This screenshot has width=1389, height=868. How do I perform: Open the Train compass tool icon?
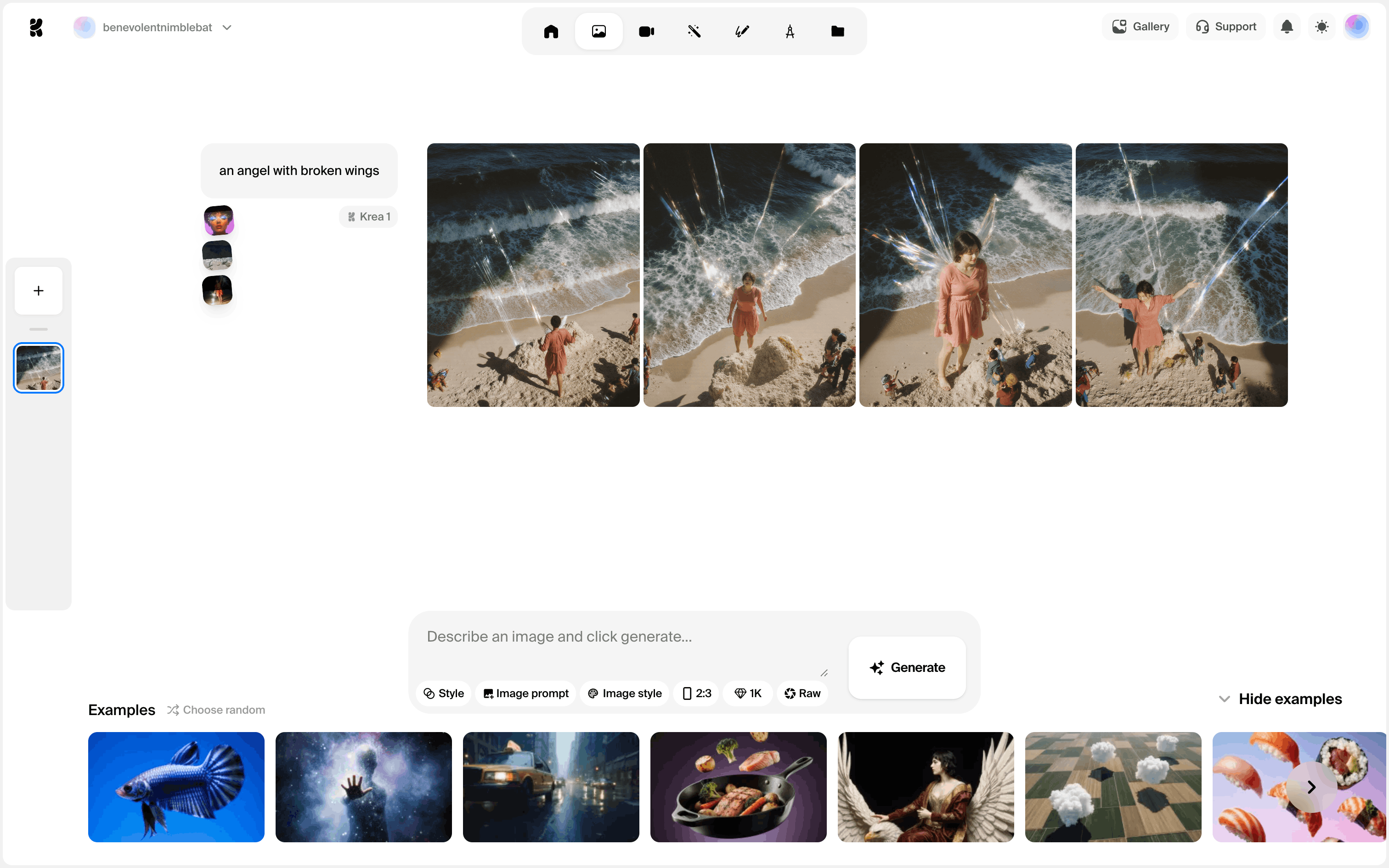(790, 31)
